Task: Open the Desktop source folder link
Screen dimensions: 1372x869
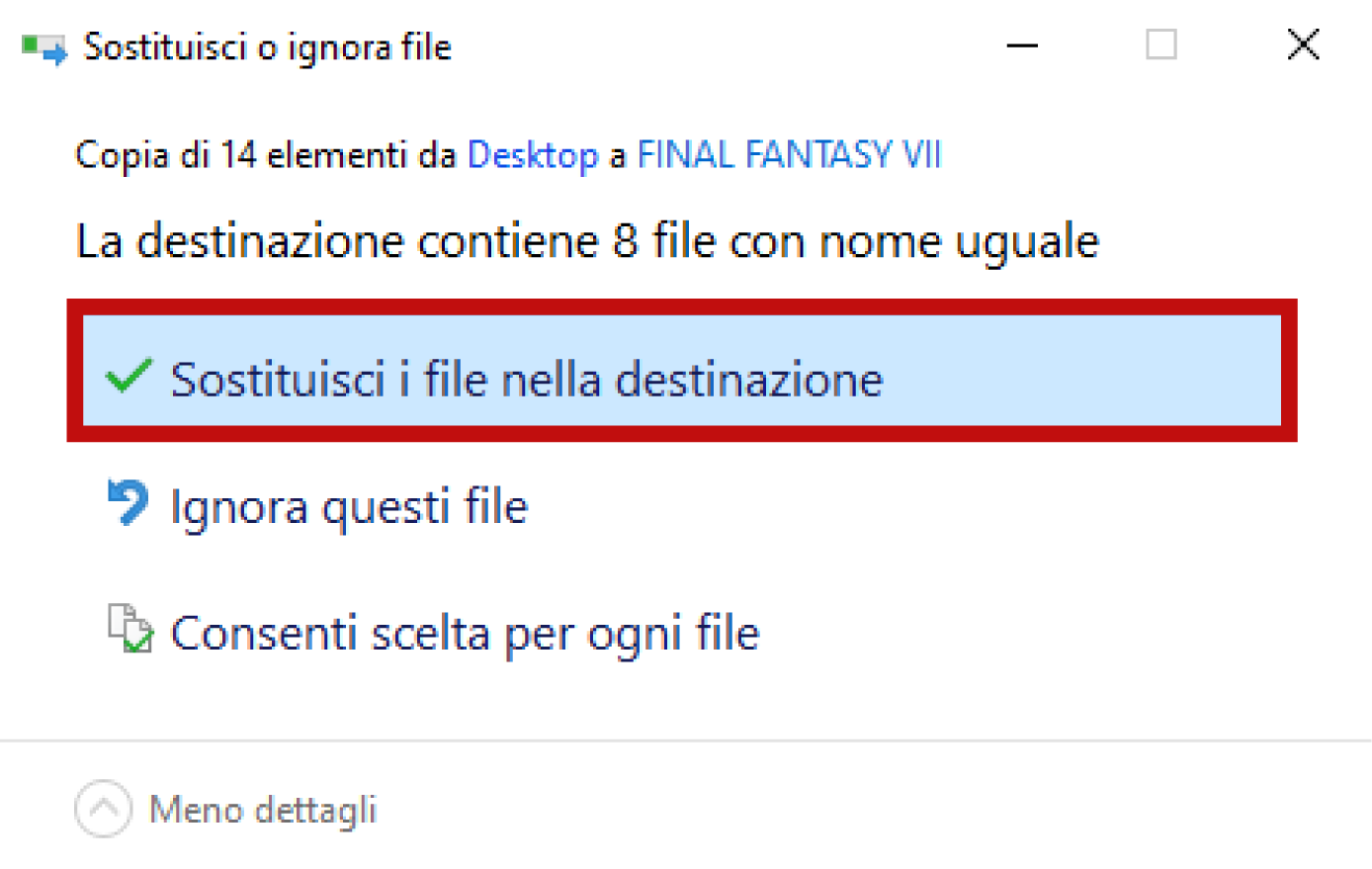Action: [x=532, y=155]
